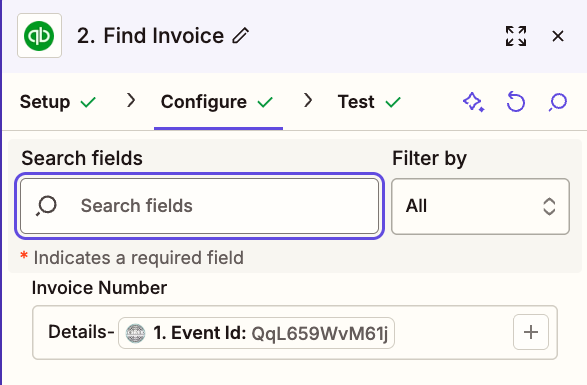587x385 pixels.
Task: Select the 1. Event Id data pill
Action: click(x=256, y=333)
